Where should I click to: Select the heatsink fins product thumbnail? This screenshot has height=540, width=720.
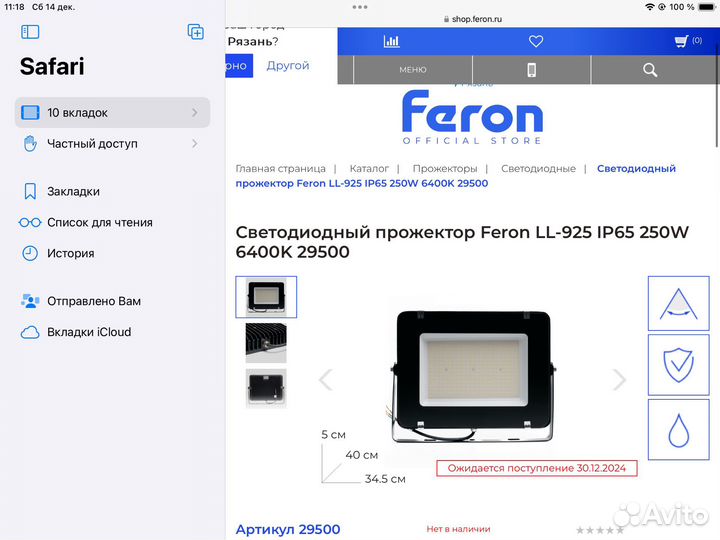[x=266, y=343]
